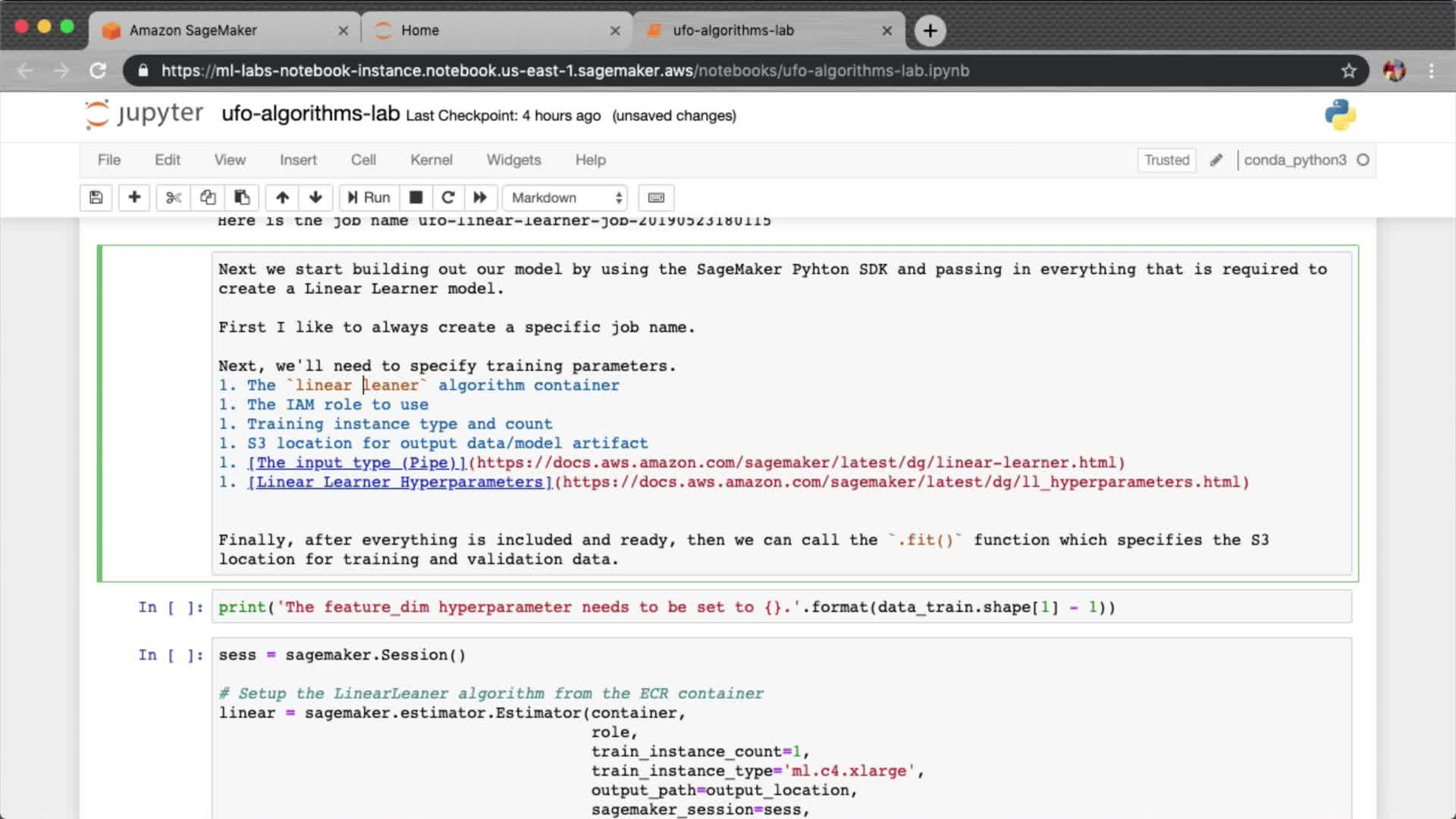The height and width of the screenshot is (819, 1456).
Task: Open the Markdown cell type dropdown
Action: (x=566, y=198)
